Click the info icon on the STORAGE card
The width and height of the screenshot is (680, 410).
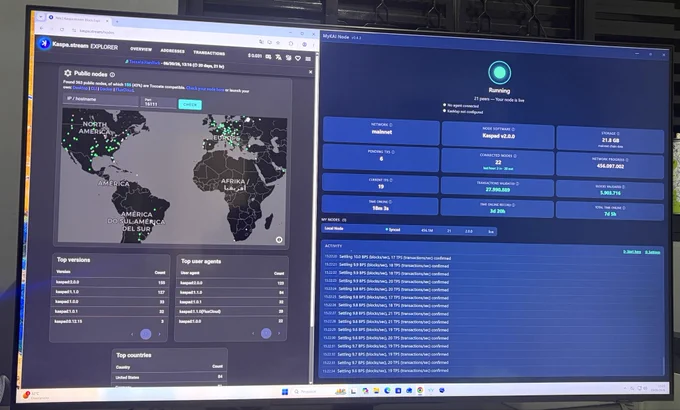click(618, 134)
